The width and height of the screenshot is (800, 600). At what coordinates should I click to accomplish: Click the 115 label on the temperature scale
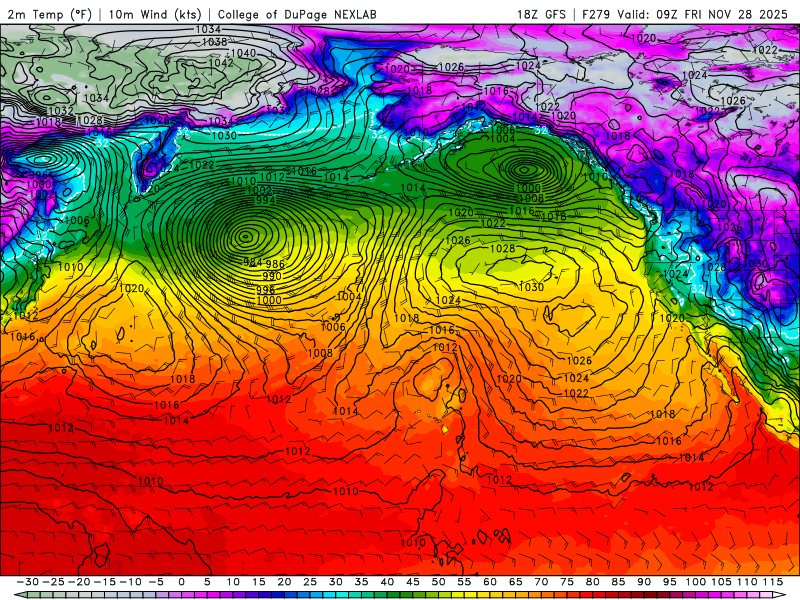click(773, 582)
